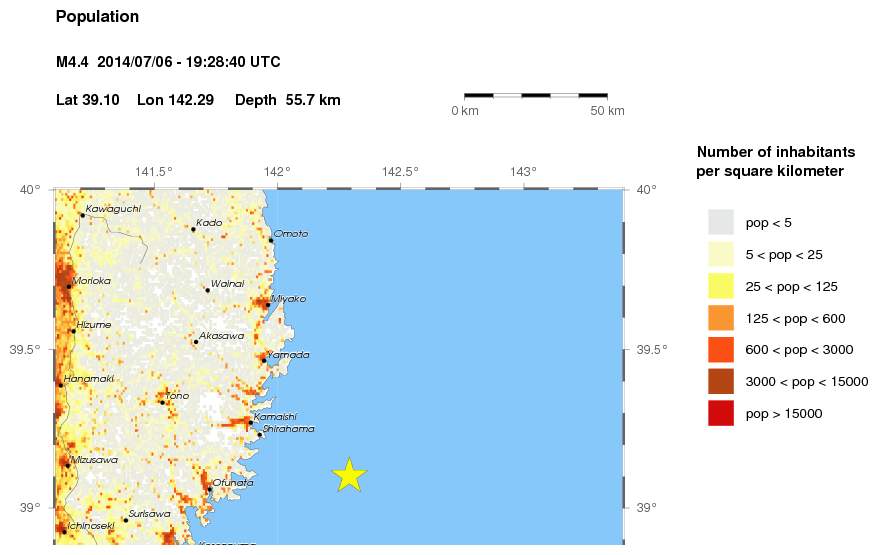Click the Kado dot marker
Image resolution: width=878 pixels, height=555 pixels.
(x=193, y=229)
